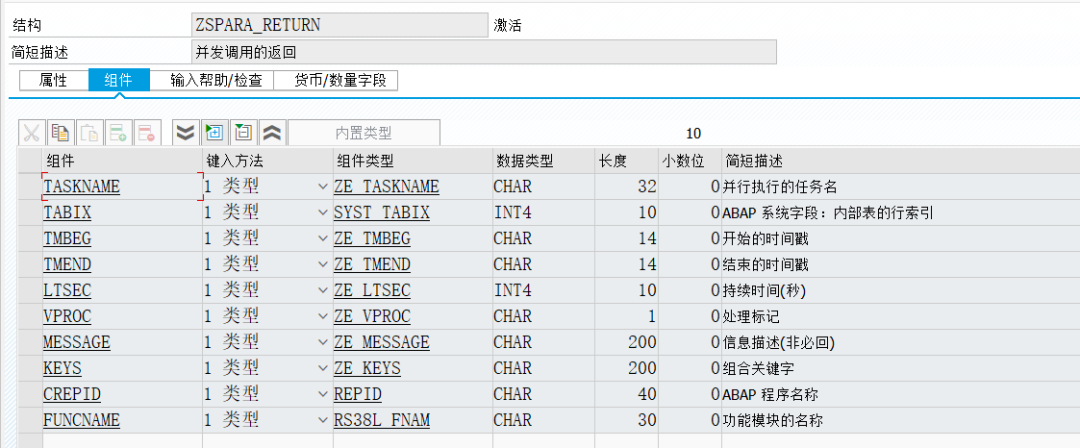Image resolution: width=1080 pixels, height=448 pixels.
Task: Click the 简短描述 column header
Action: pos(900,161)
